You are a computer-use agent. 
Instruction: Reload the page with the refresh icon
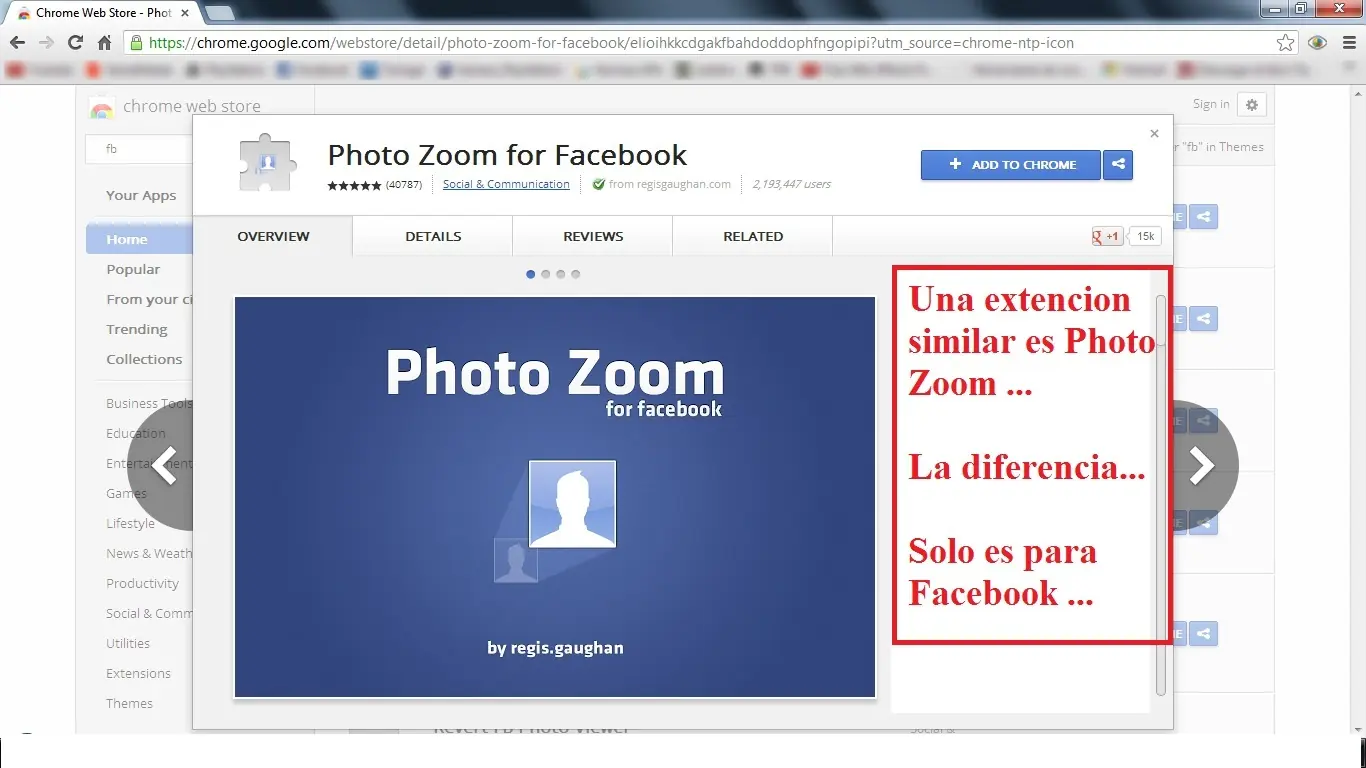pos(75,43)
